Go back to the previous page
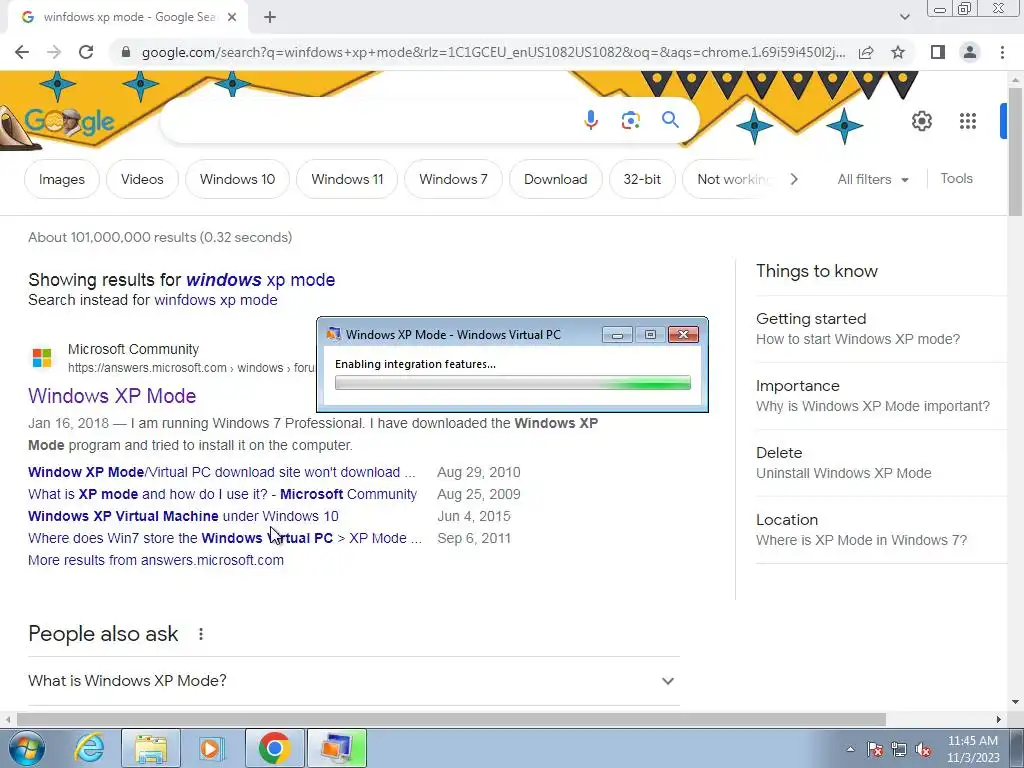Image resolution: width=1024 pixels, height=768 pixels. pos(22,52)
